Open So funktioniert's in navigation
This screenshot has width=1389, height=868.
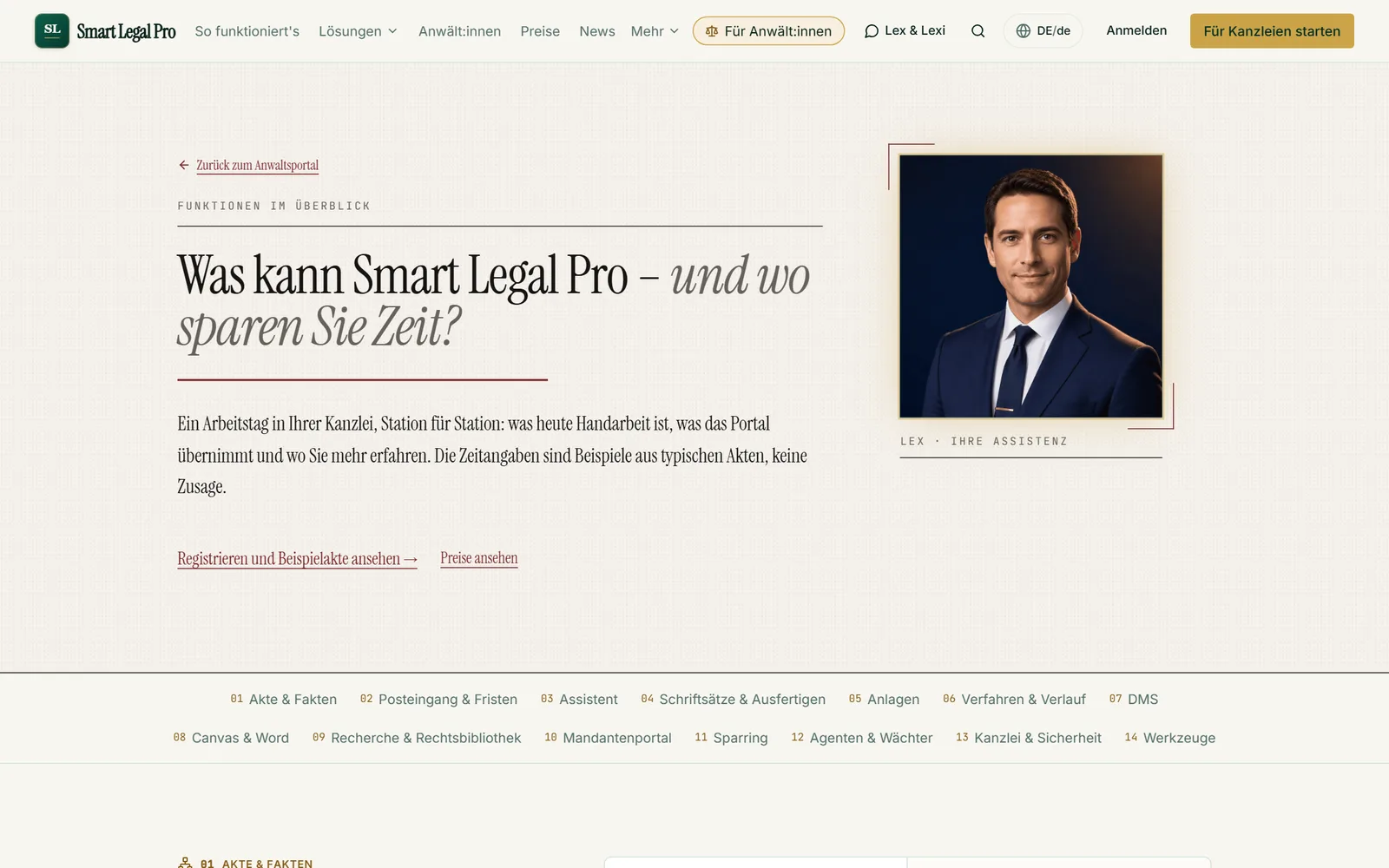(247, 31)
